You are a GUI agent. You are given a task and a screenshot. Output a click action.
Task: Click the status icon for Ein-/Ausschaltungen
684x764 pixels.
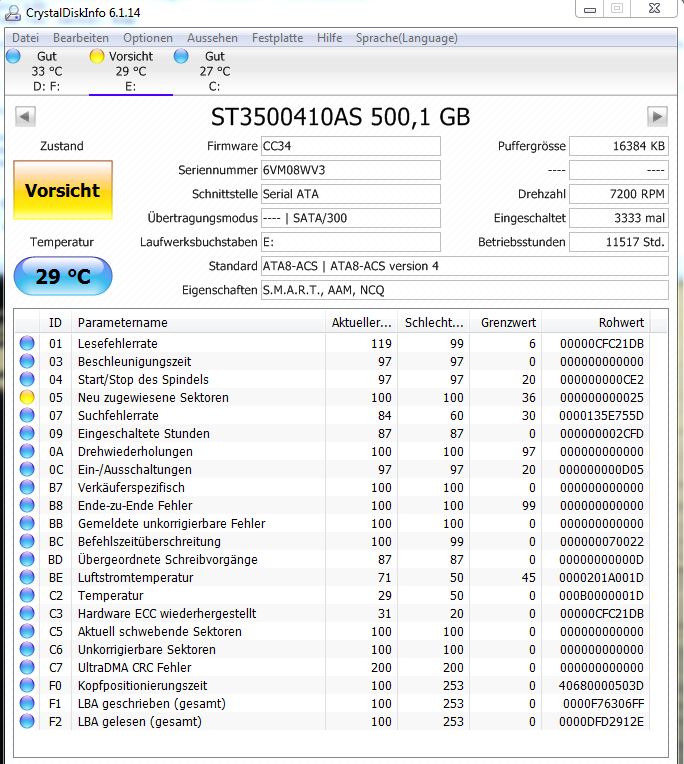pyautogui.click(x=27, y=469)
